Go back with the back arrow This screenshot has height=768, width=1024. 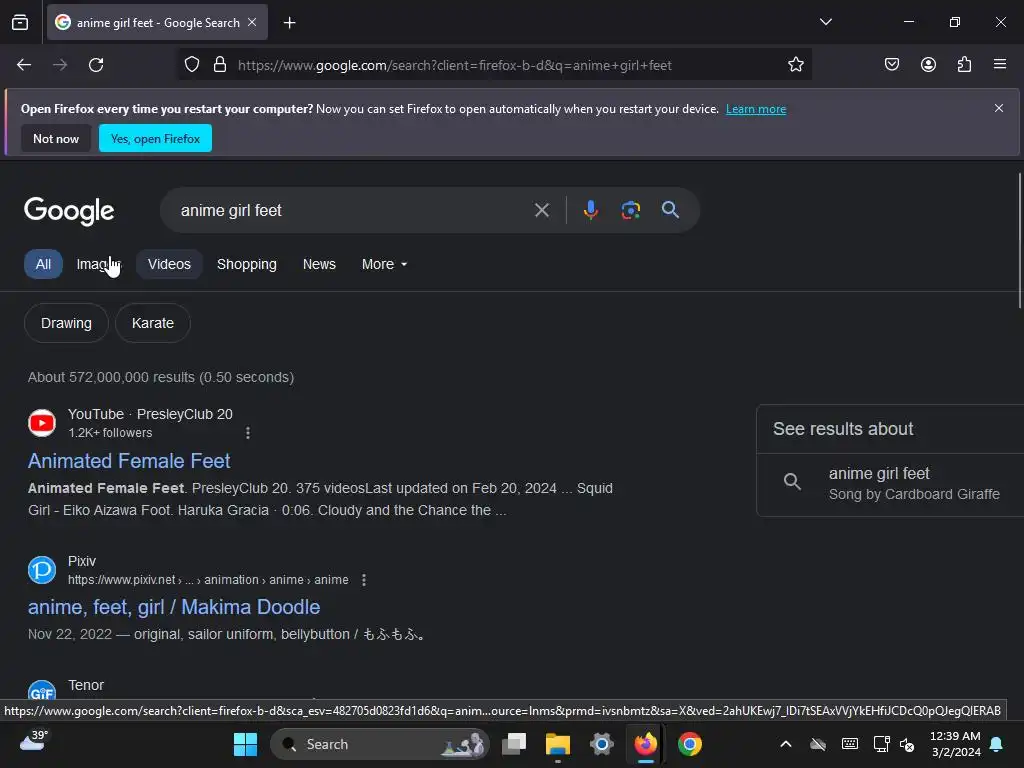[x=24, y=65]
